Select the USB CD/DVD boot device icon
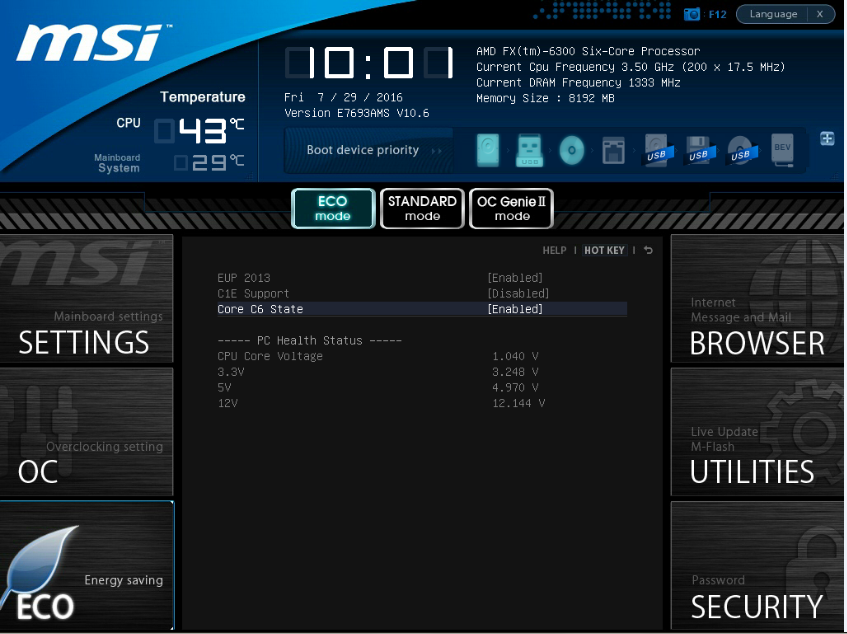847x634 pixels. tap(741, 150)
